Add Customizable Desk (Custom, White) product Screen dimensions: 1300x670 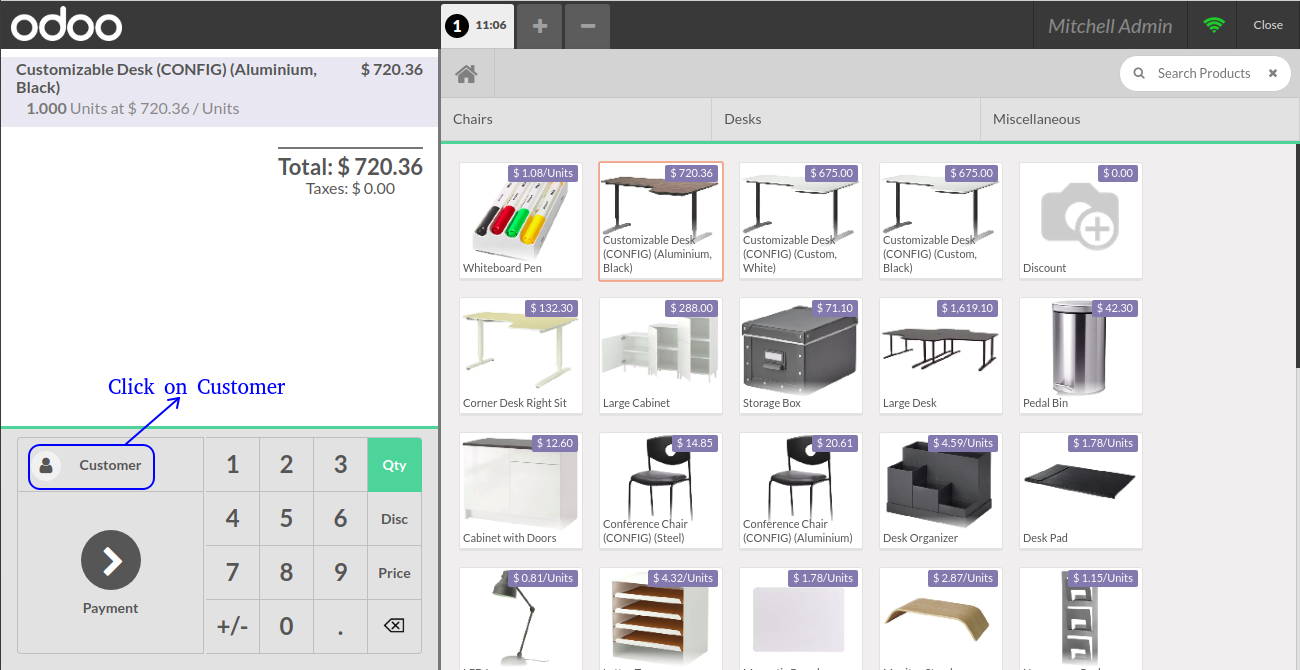[801, 221]
